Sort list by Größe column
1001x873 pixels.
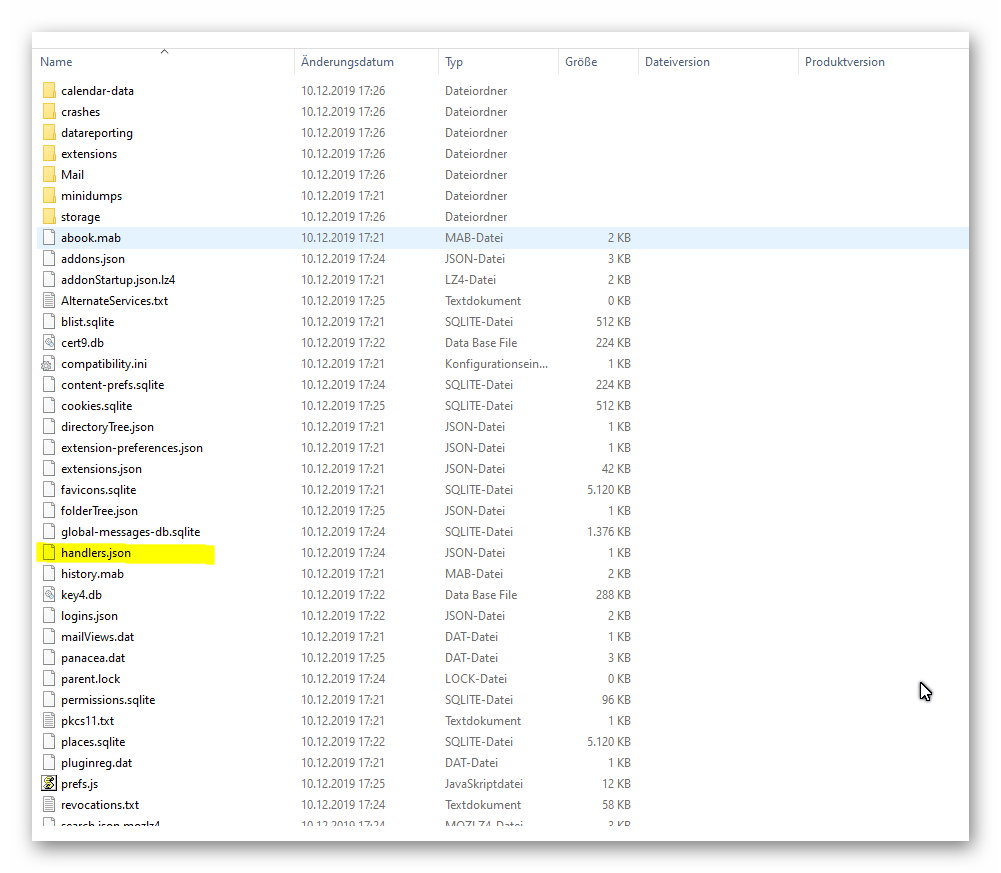click(581, 62)
